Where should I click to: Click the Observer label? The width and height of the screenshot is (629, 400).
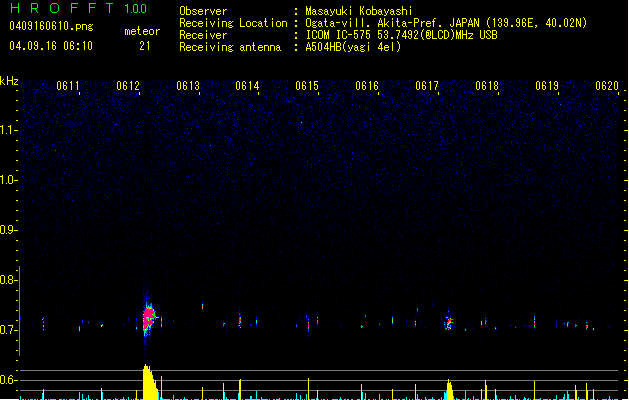203,11
